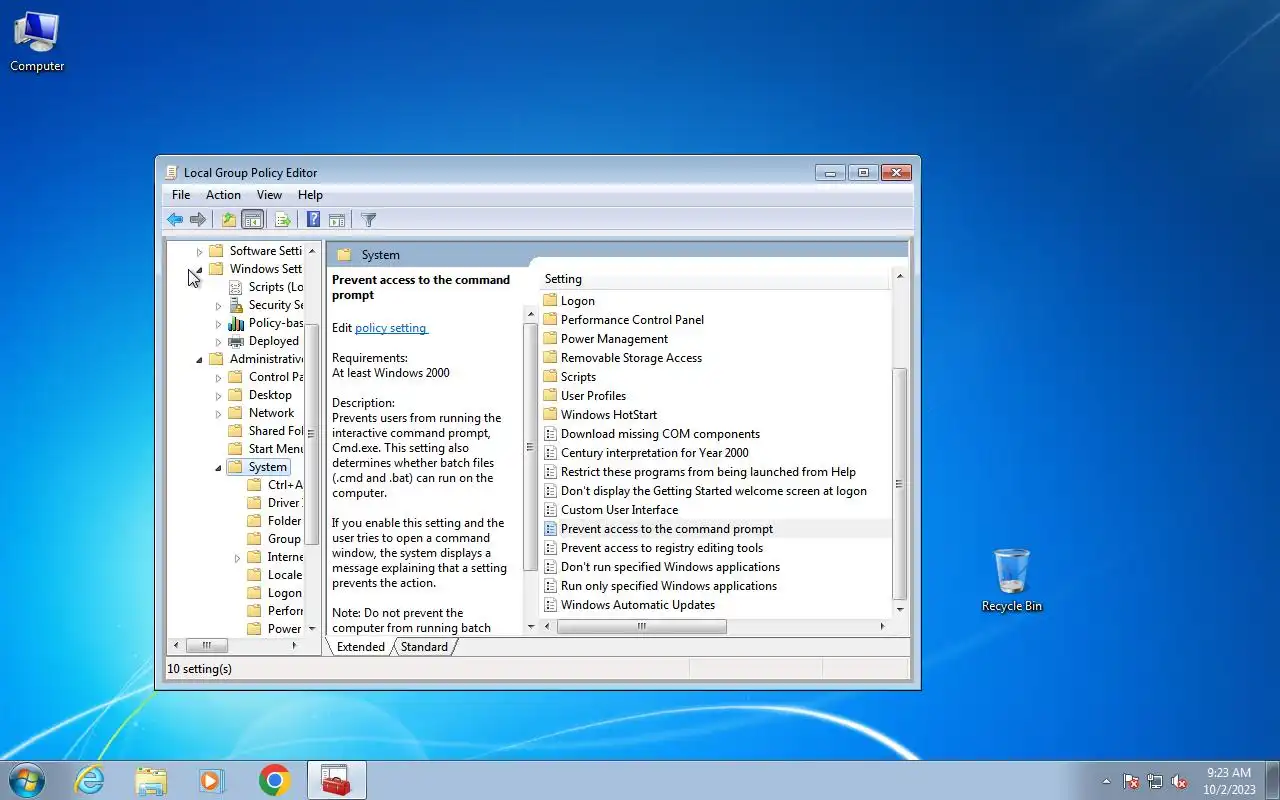Click the clock showing 9:23 AM

(1229, 773)
